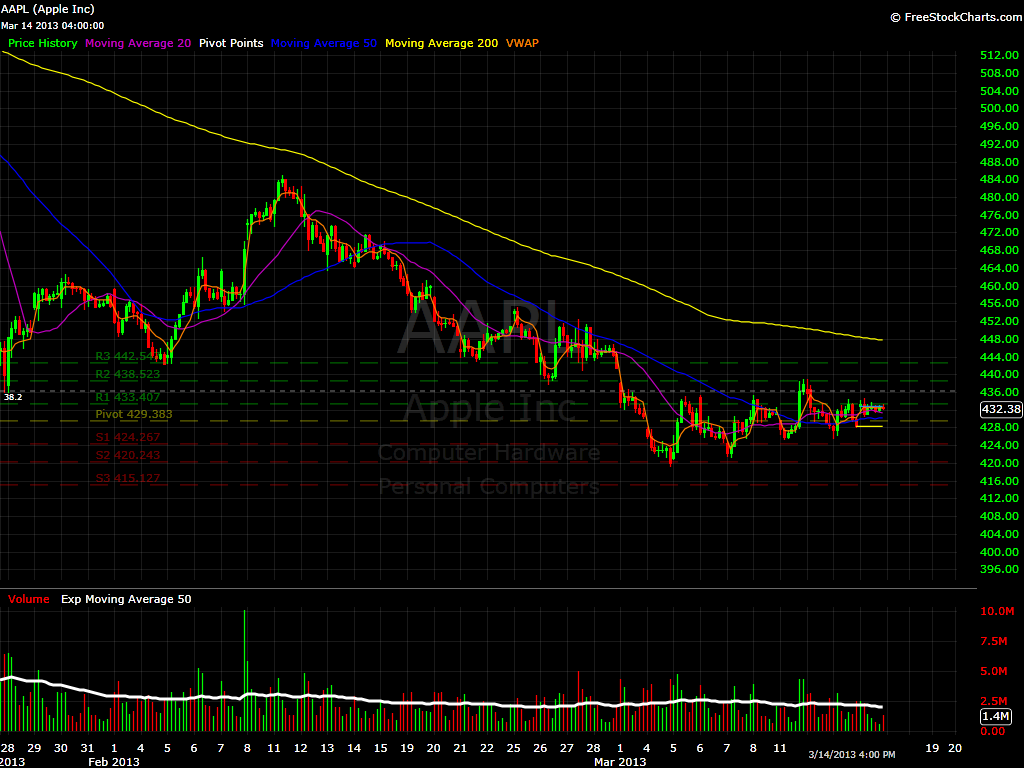Screen dimensions: 1024x768
Task: Click the 7.5M volume axis value
Action: coord(994,641)
